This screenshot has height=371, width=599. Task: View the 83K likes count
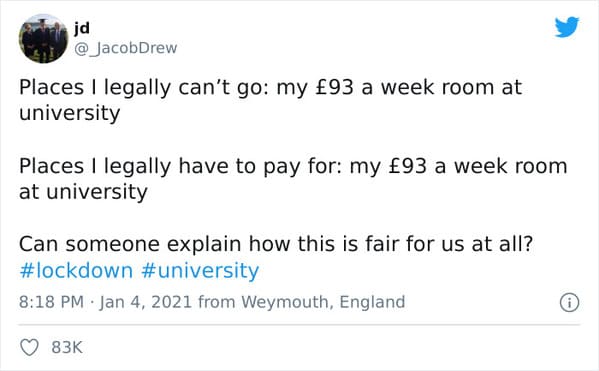pos(67,347)
